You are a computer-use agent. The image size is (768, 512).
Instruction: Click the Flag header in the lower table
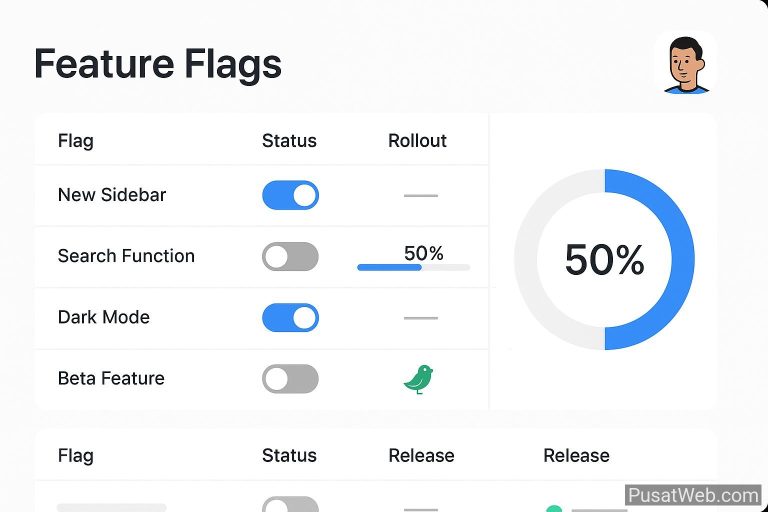coord(75,456)
